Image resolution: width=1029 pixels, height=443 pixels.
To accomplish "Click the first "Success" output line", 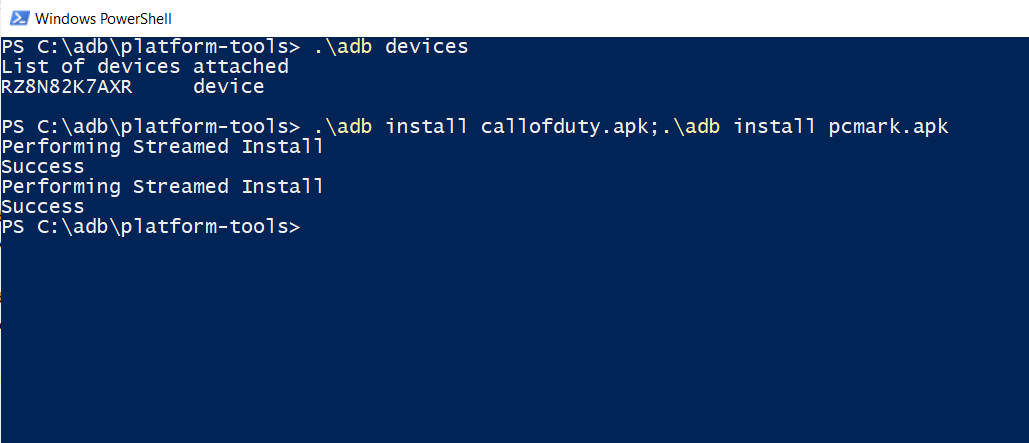I will point(43,167).
